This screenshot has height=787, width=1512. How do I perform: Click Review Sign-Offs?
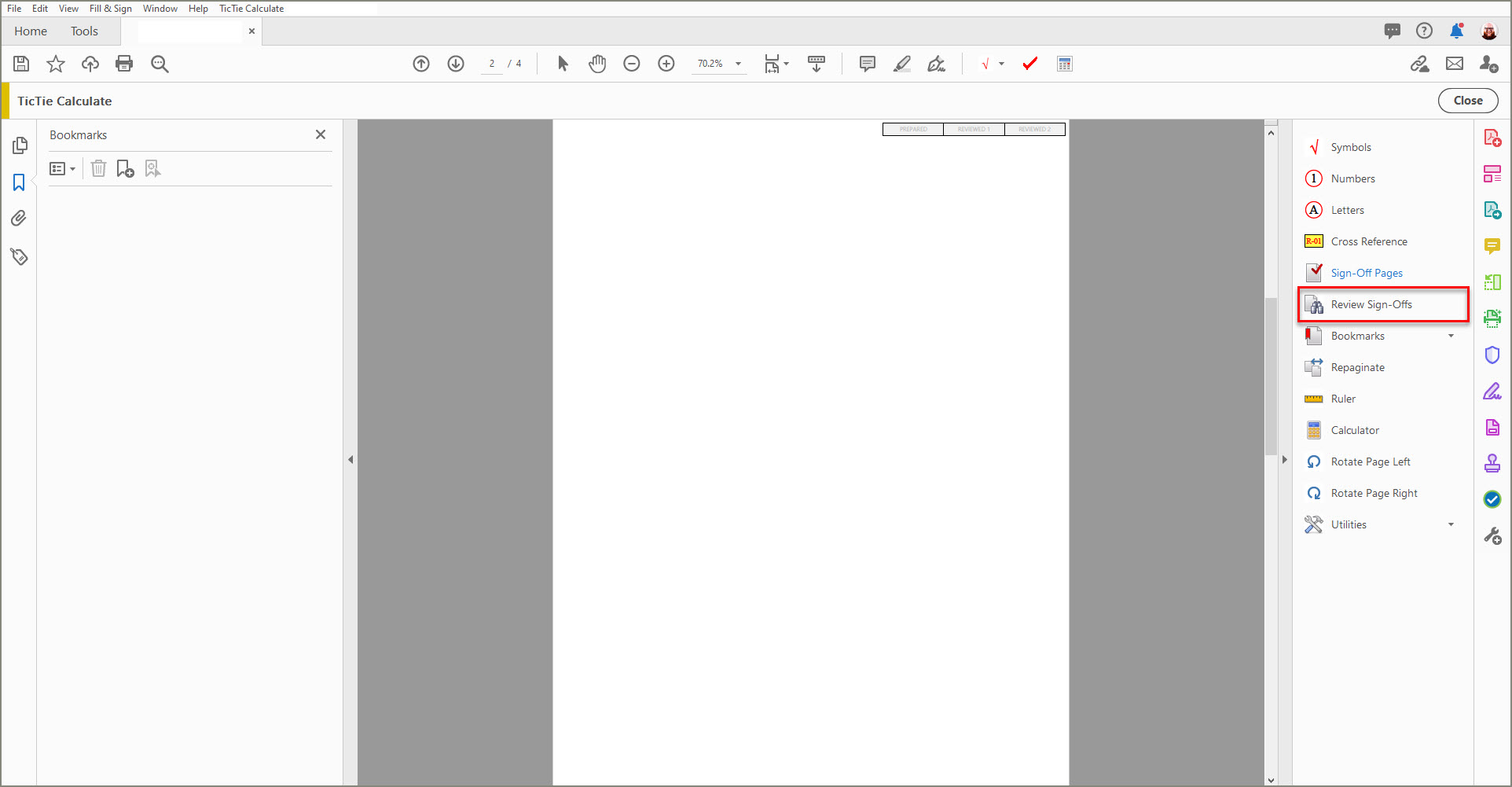(x=1371, y=304)
